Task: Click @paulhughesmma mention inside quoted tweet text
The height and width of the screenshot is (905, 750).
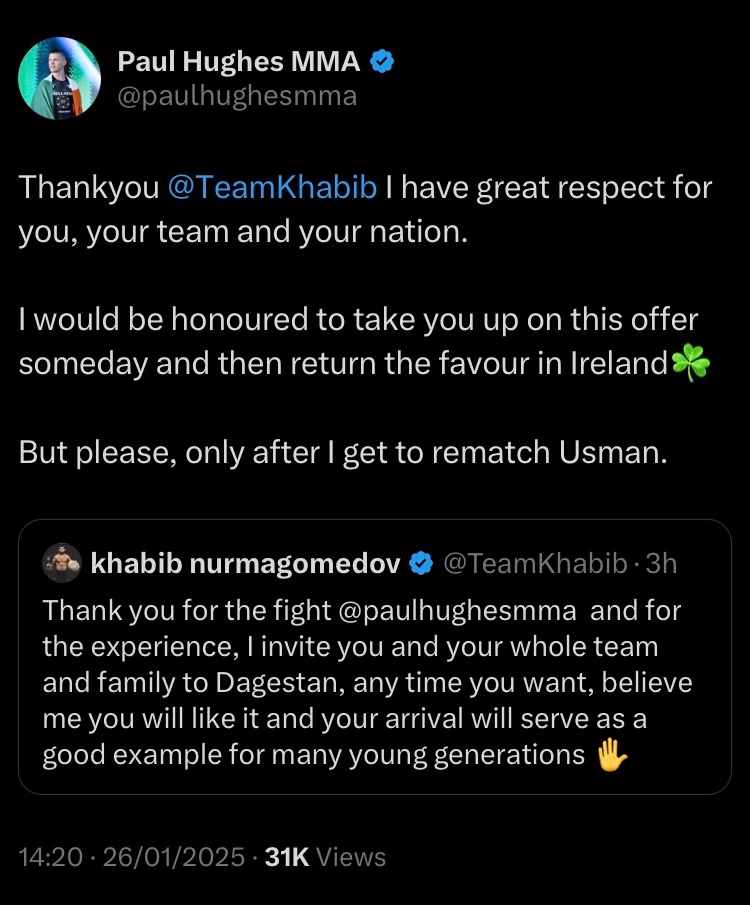Action: click(x=456, y=611)
